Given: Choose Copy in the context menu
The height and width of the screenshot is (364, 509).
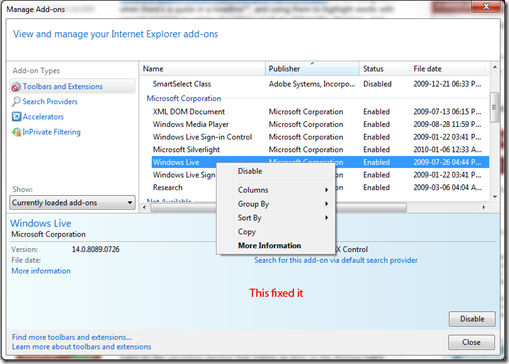Looking at the screenshot, I should 276,232.
